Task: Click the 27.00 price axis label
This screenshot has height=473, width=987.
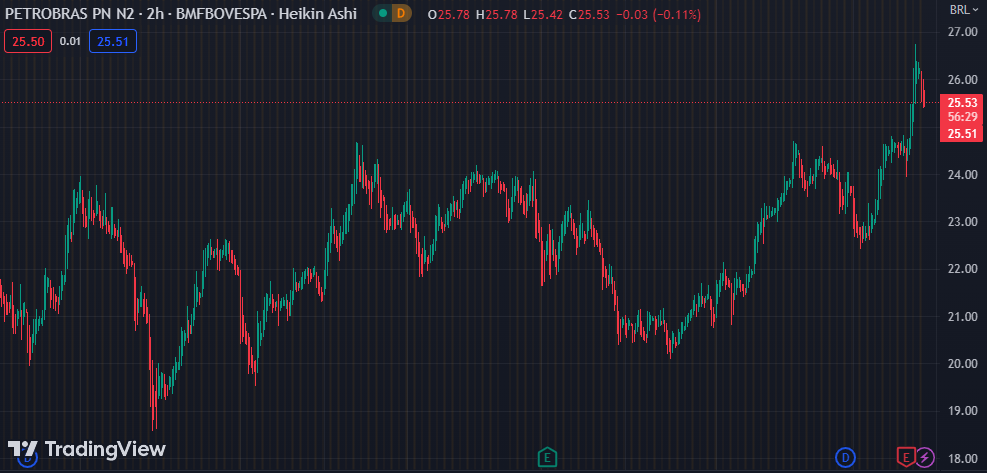Action: (x=962, y=32)
